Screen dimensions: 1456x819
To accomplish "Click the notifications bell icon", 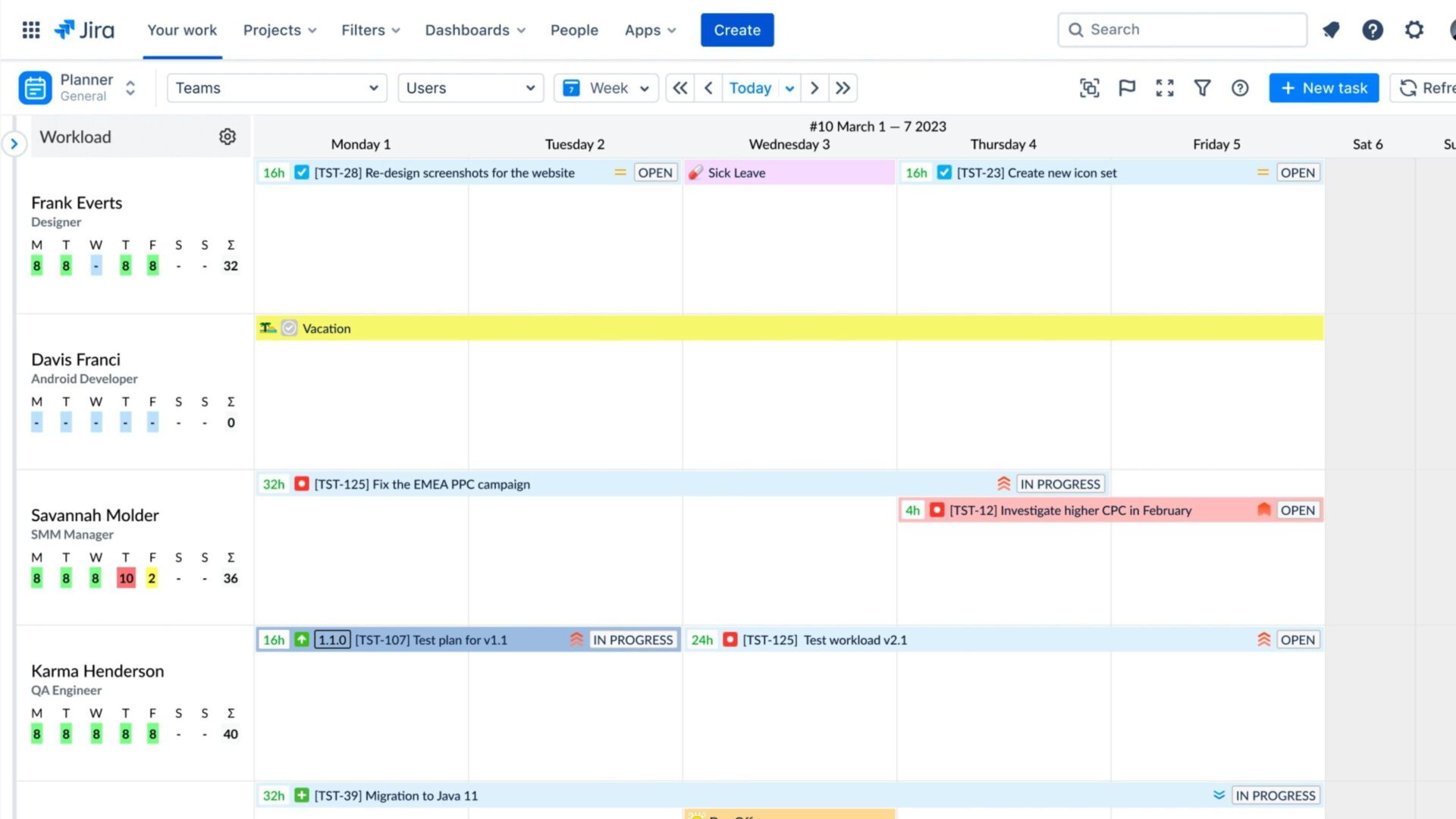I will pyautogui.click(x=1331, y=30).
